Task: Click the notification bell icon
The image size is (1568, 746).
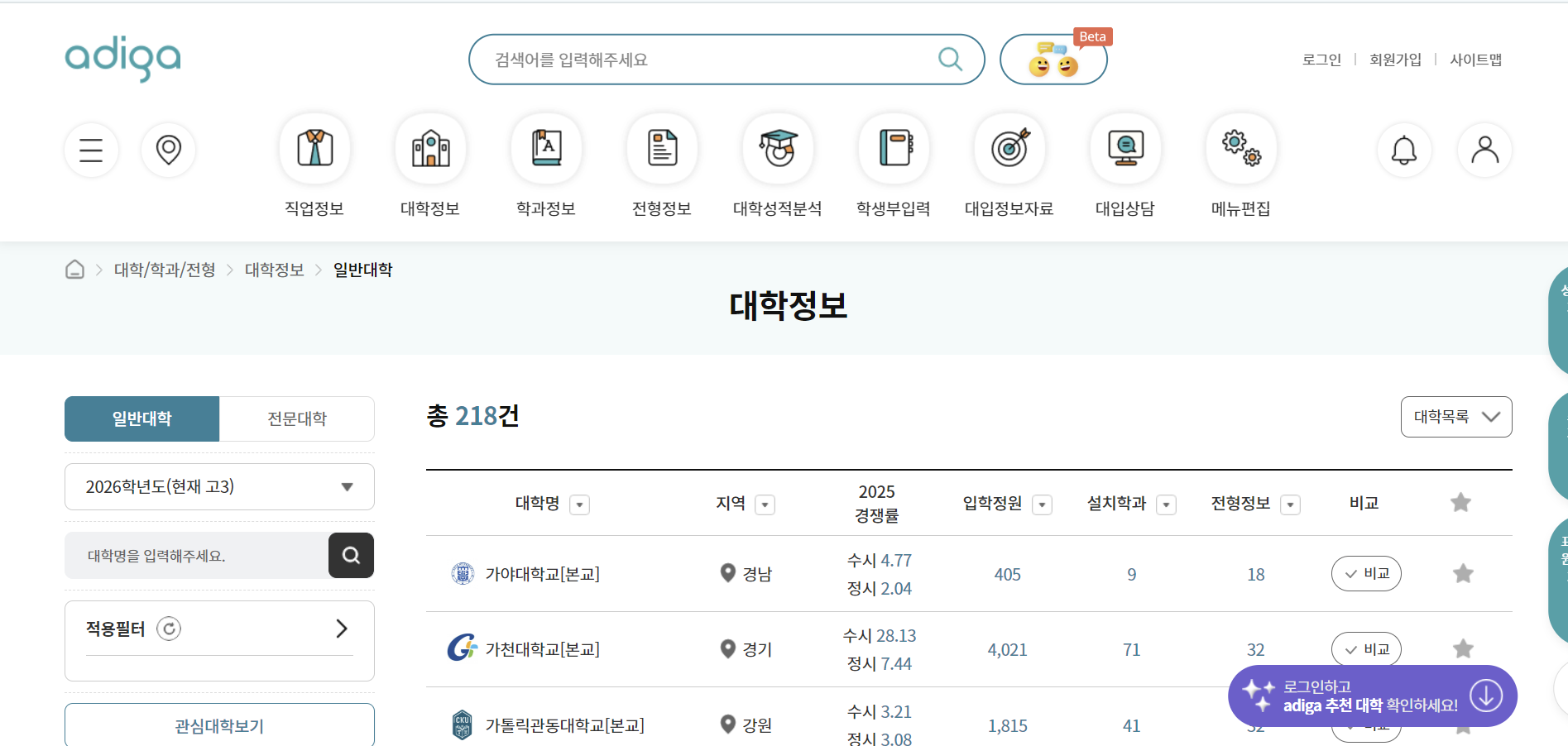Action: pos(1403,150)
